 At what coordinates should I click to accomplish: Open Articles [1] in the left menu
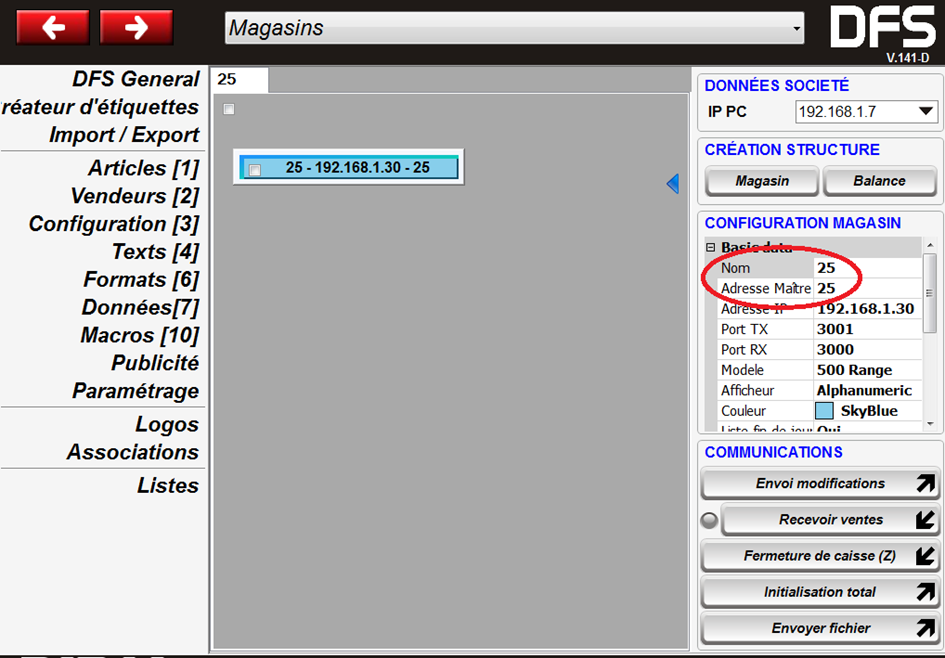click(143, 168)
